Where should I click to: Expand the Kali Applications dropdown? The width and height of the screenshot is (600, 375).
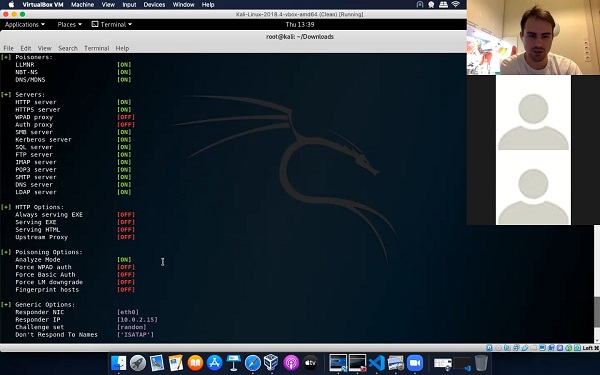coord(24,24)
